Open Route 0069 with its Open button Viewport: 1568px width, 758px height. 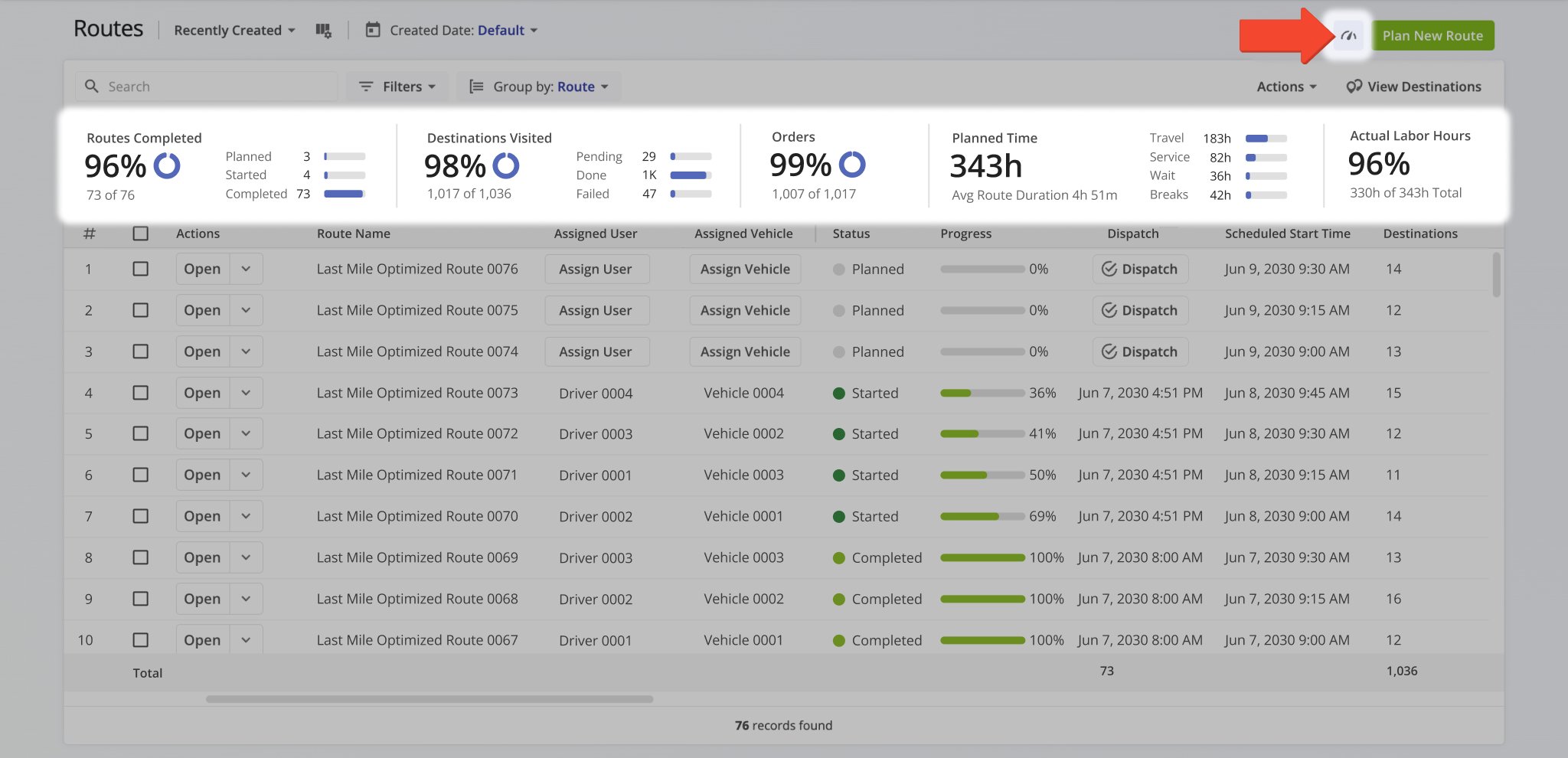(201, 557)
